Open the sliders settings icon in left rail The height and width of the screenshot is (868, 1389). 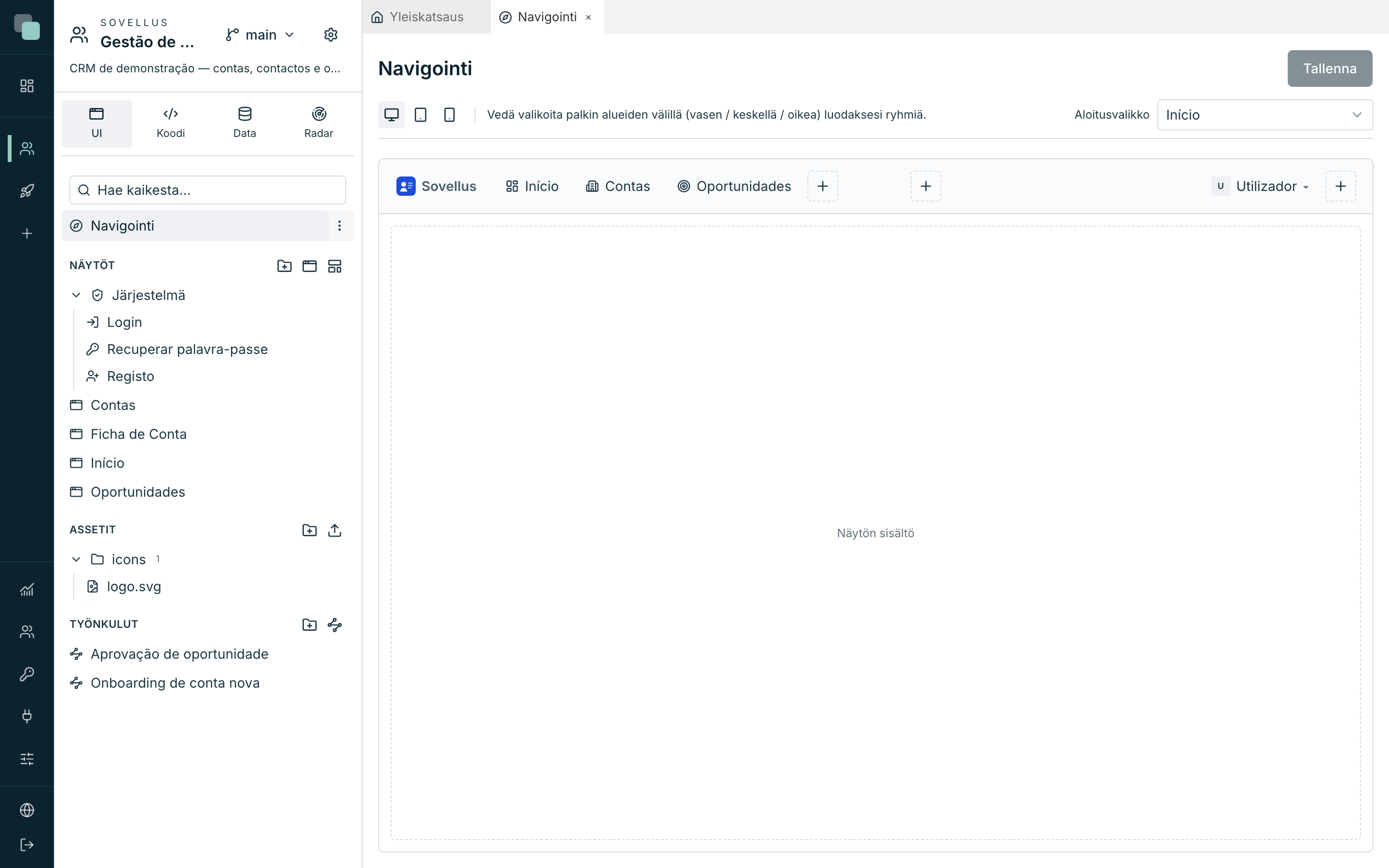tap(27, 759)
